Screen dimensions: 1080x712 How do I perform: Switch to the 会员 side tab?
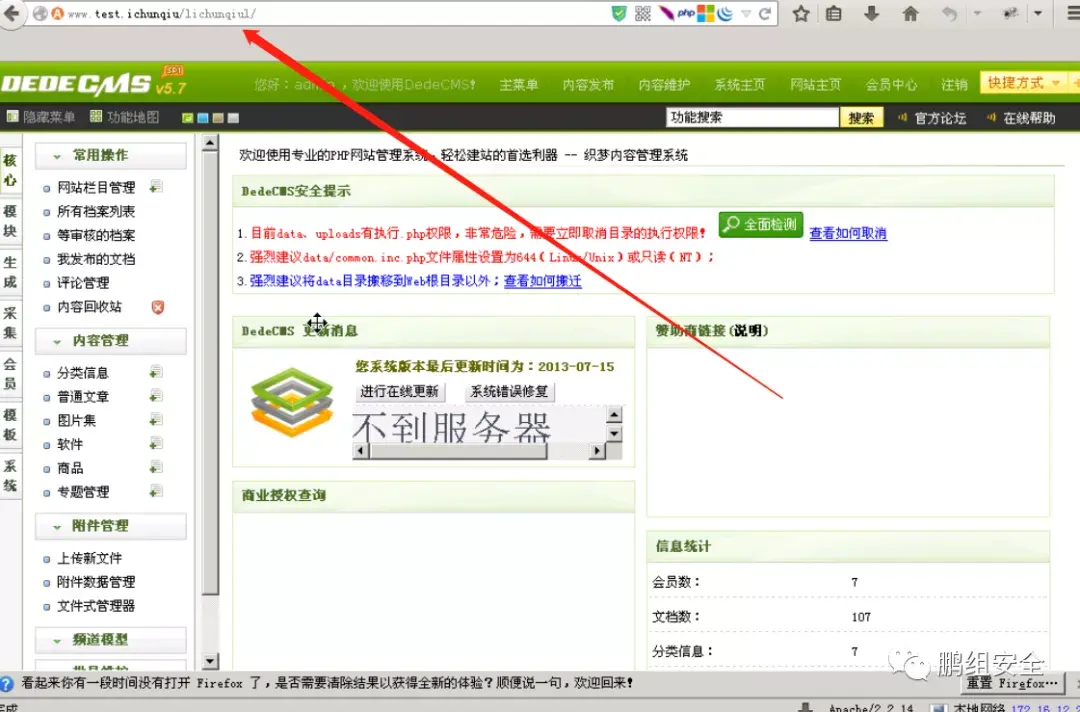10,374
